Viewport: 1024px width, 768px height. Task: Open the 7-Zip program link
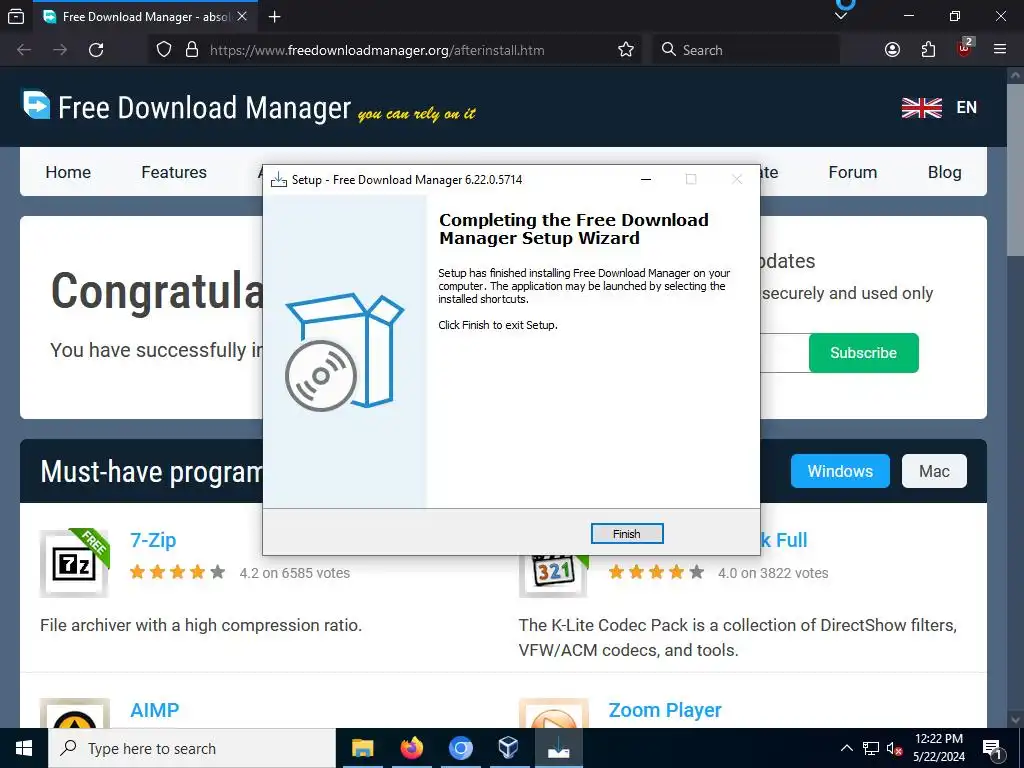(153, 540)
